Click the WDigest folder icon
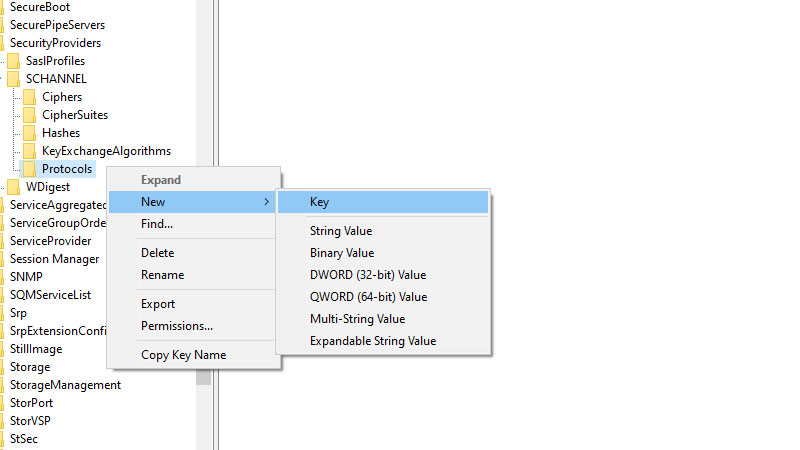The image size is (800, 450). (x=14, y=187)
